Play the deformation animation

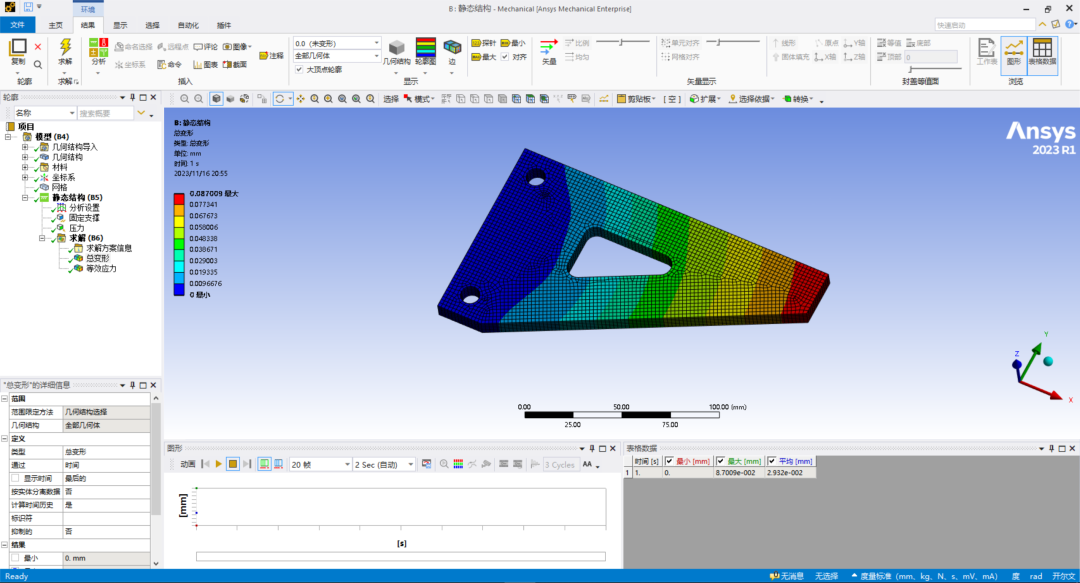pos(218,464)
